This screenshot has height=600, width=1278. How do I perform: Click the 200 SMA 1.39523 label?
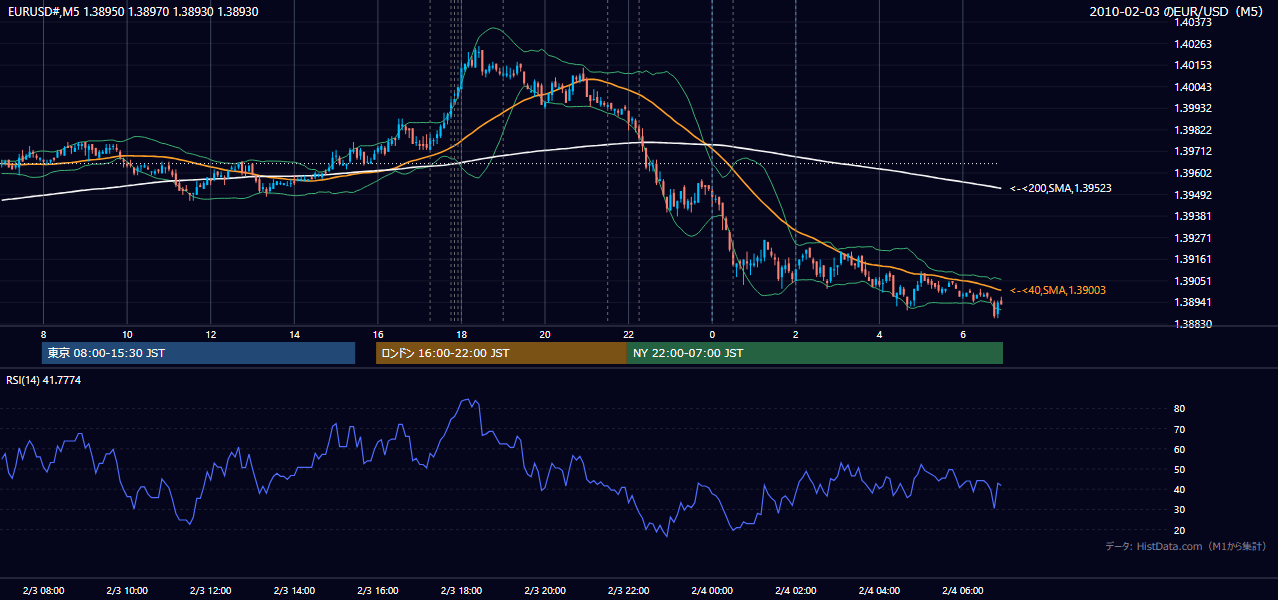[x=1061, y=188]
